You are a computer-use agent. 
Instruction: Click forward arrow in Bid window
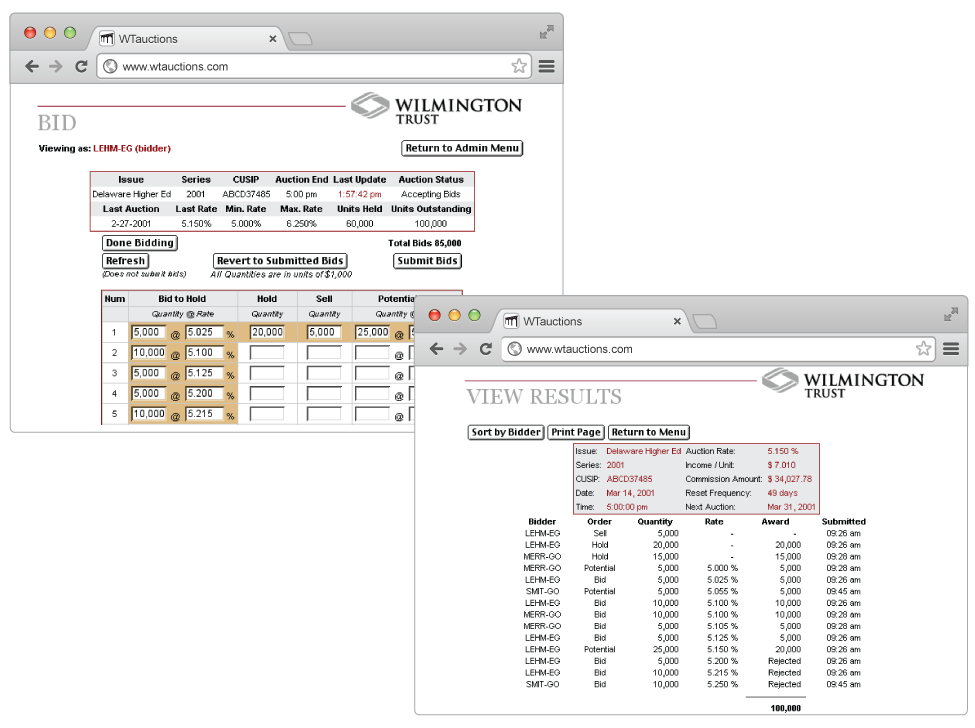(x=56, y=67)
